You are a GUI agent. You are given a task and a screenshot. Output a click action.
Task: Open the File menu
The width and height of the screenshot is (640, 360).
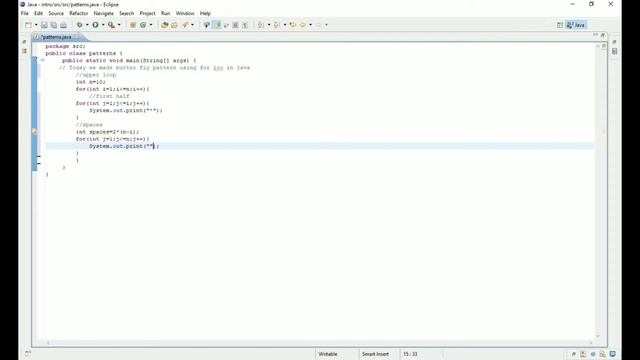click(24, 13)
